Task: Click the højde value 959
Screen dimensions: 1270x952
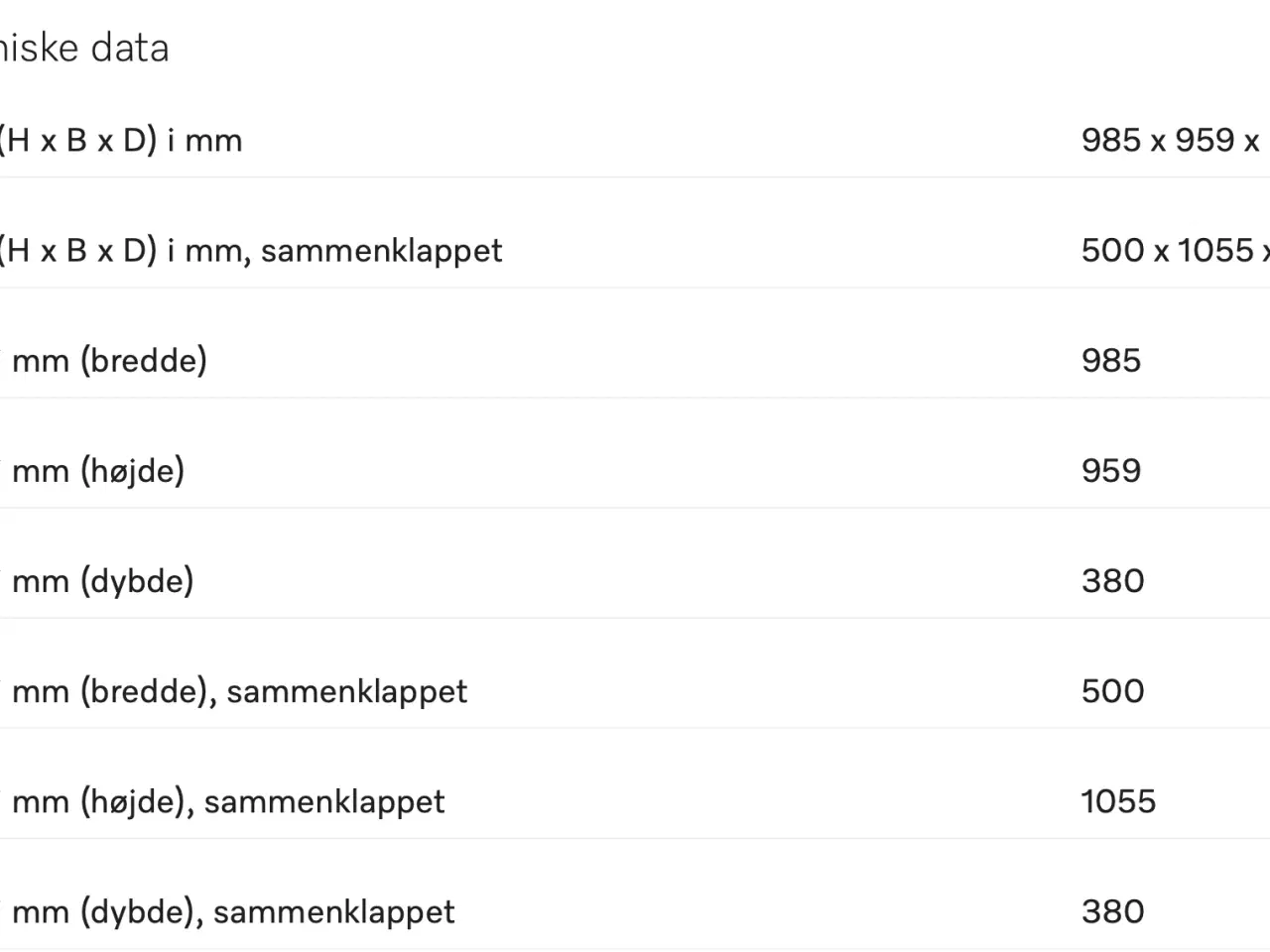Action: [1111, 470]
